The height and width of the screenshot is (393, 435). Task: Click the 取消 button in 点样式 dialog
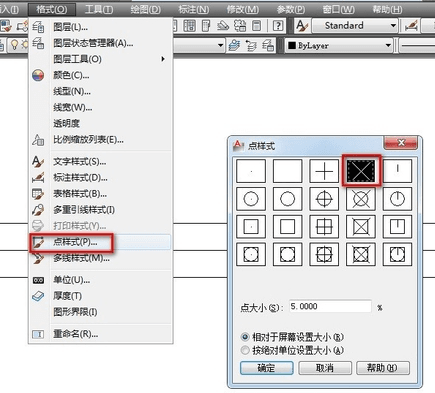point(325,368)
